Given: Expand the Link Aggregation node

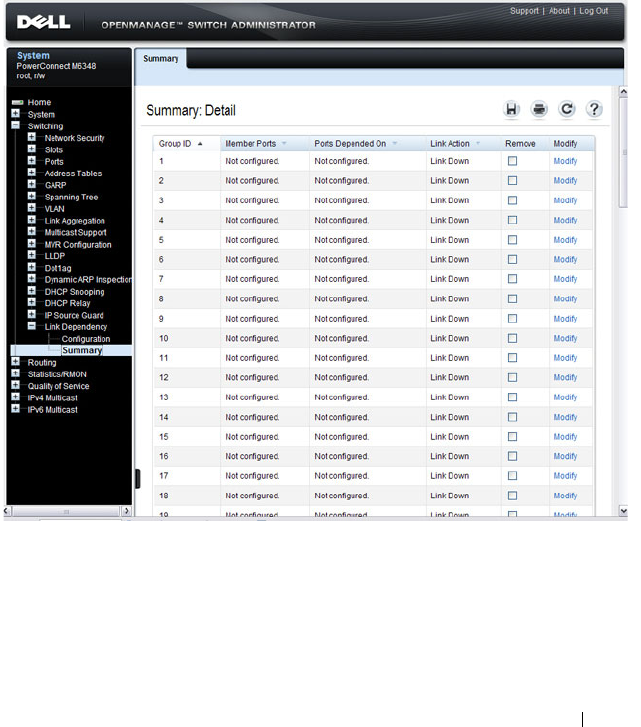Looking at the screenshot, I should [32, 219].
